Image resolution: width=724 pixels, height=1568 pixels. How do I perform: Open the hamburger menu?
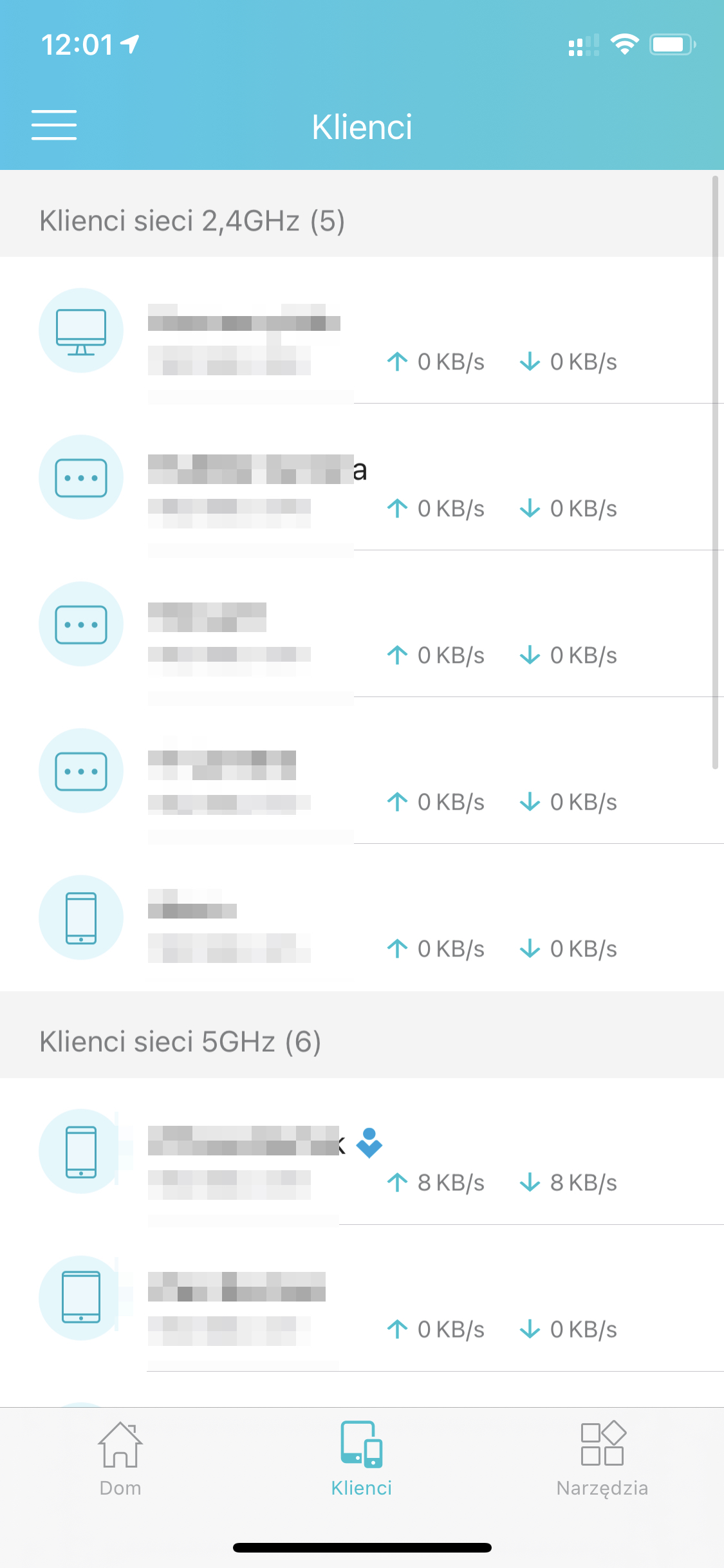coord(54,125)
